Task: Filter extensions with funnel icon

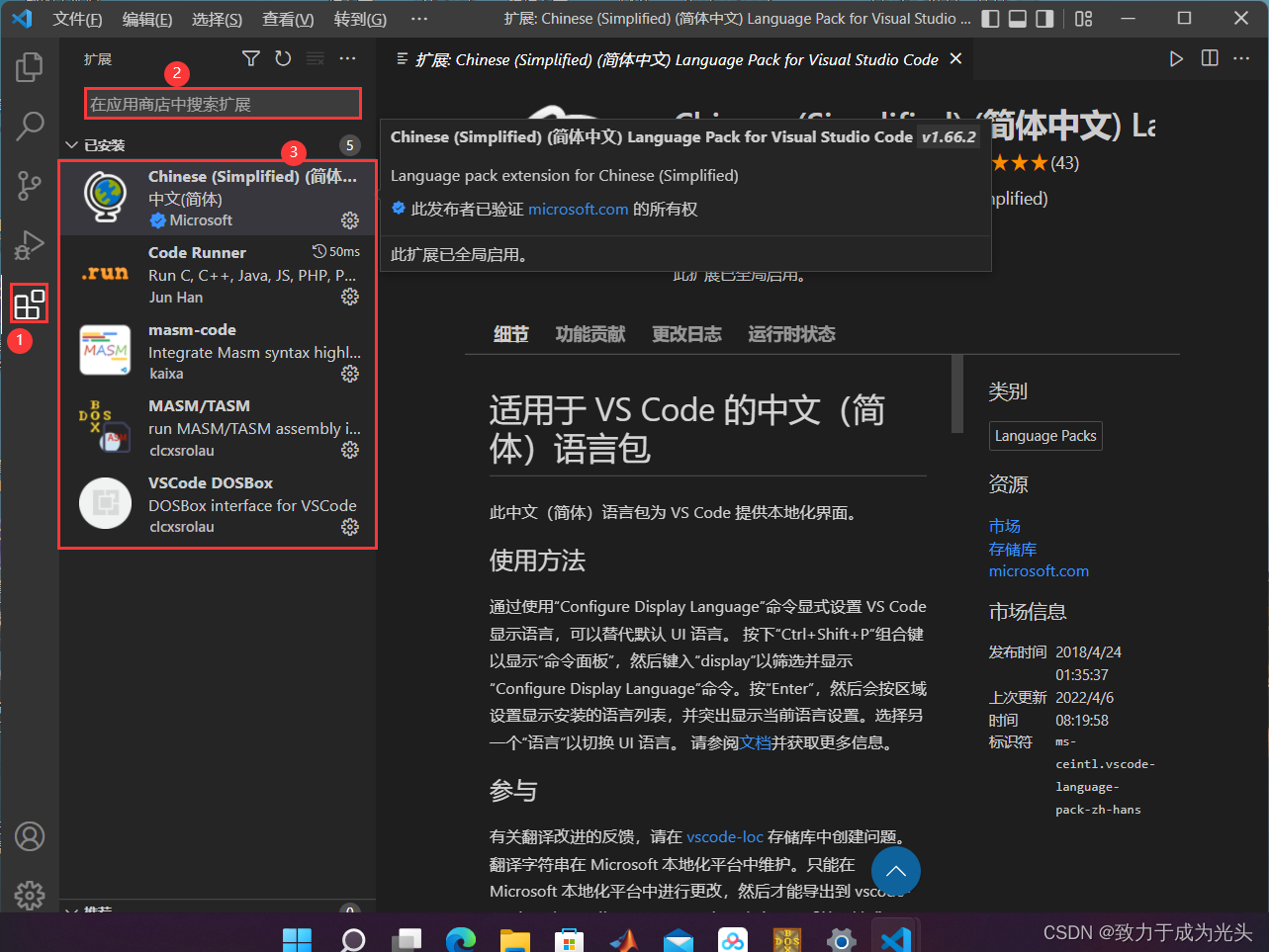Action: point(251,59)
